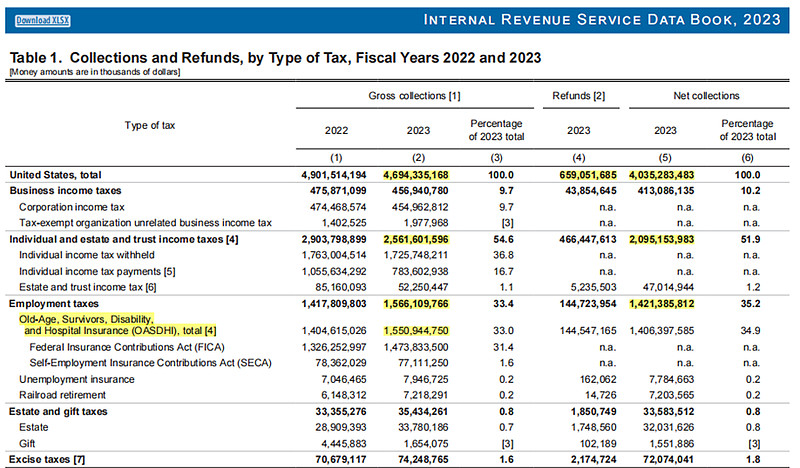Select the money amounts note below the title
Viewport: 800px width, 468px height.
point(95,72)
